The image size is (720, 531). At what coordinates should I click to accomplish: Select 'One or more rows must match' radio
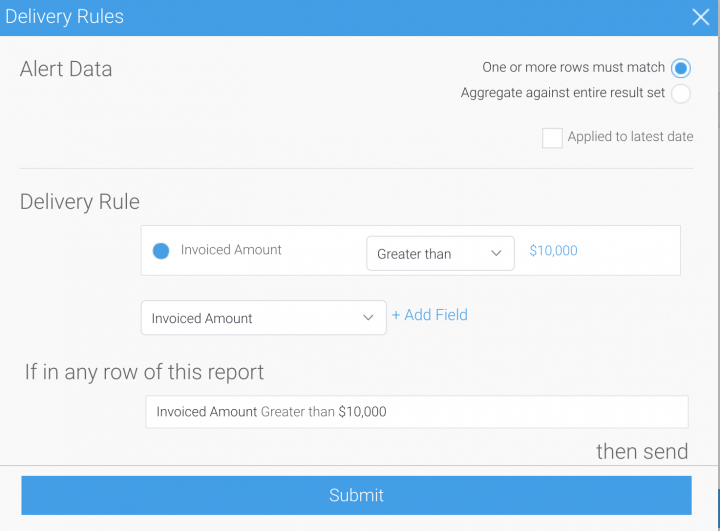pos(681,68)
